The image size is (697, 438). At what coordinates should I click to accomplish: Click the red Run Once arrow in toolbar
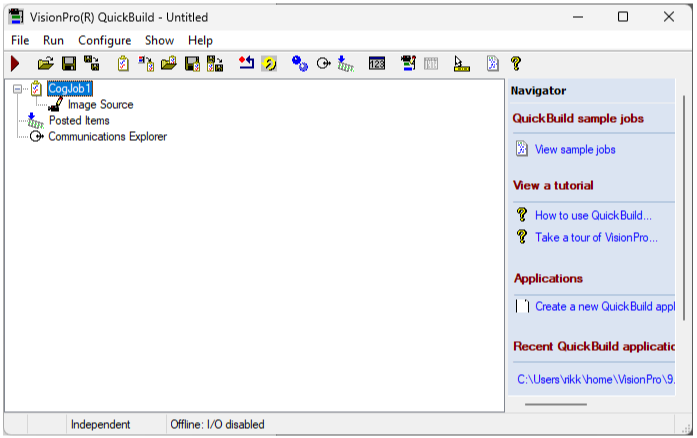click(16, 63)
